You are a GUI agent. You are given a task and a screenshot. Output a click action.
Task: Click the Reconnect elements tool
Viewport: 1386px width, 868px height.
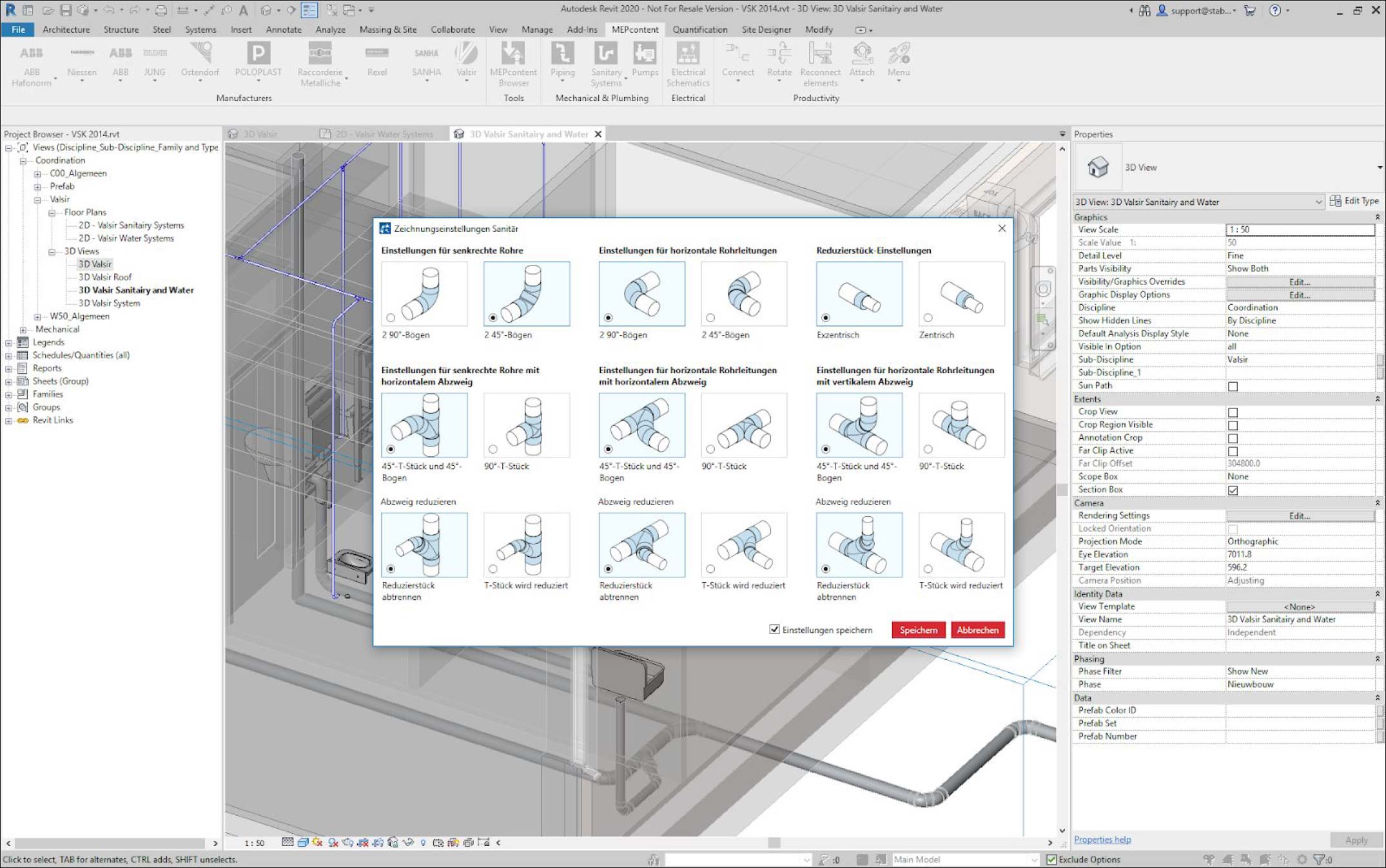(820, 63)
